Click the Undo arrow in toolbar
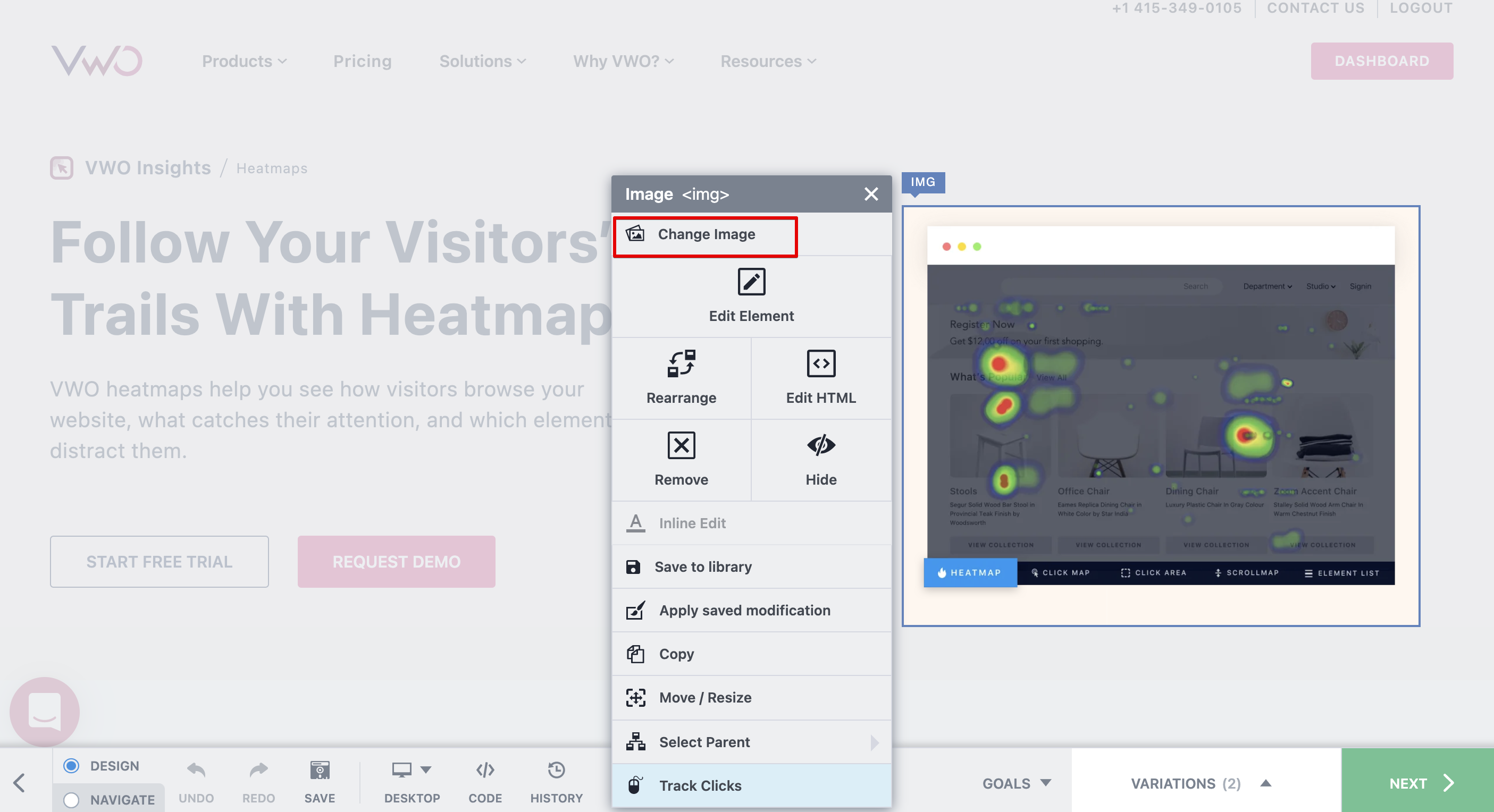 click(196, 769)
